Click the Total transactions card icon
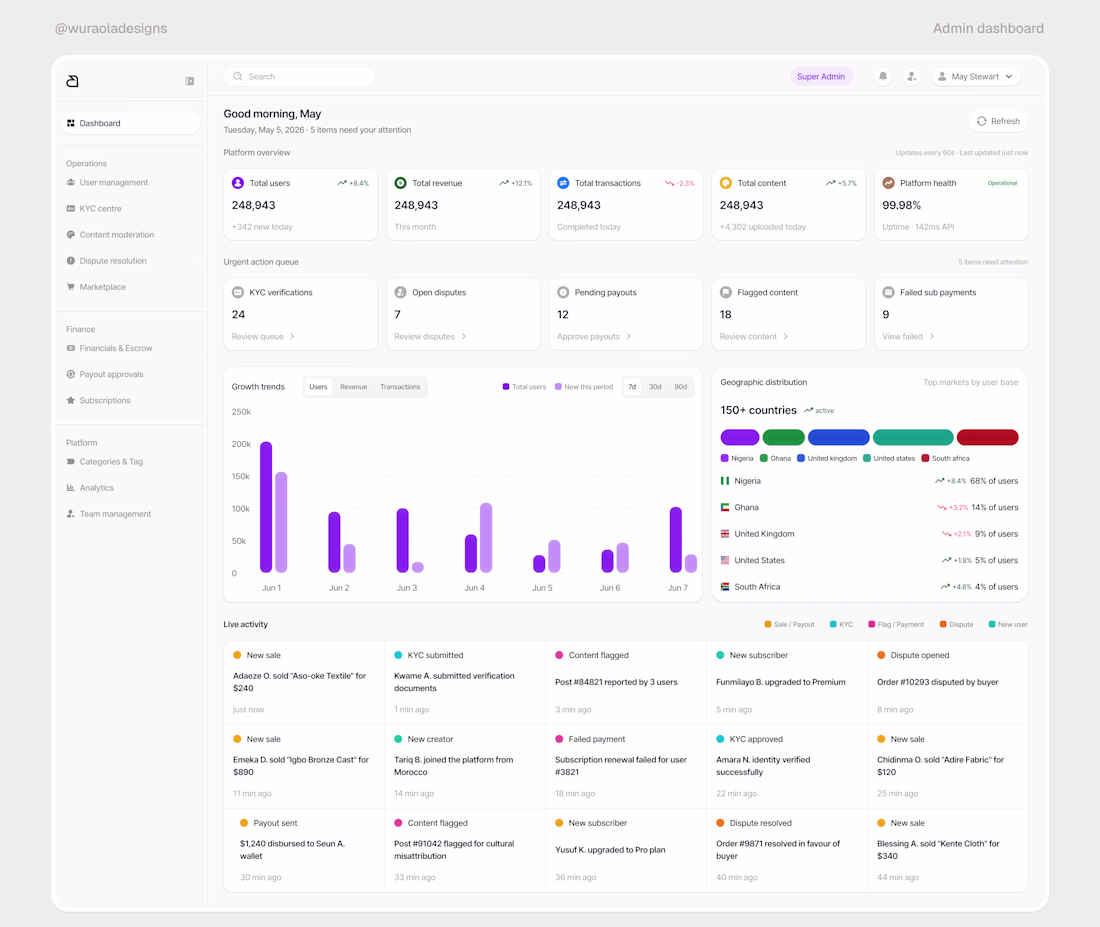The height and width of the screenshot is (927, 1100). click(x=563, y=183)
